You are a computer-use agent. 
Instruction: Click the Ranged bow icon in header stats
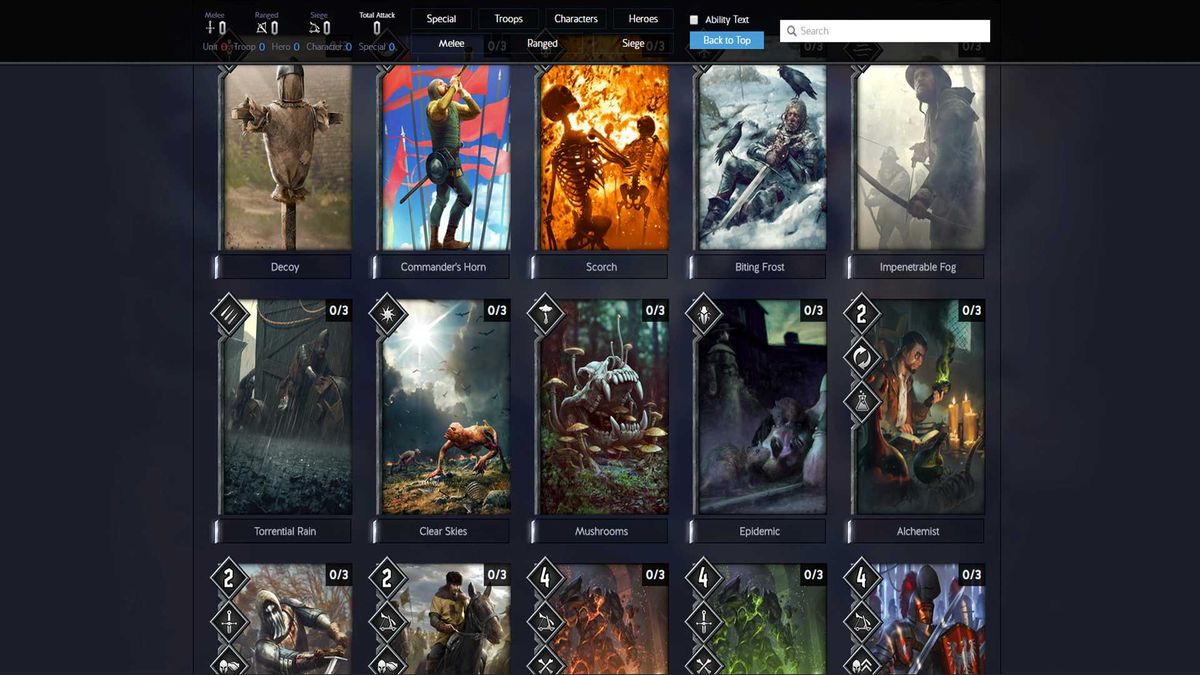tap(262, 28)
